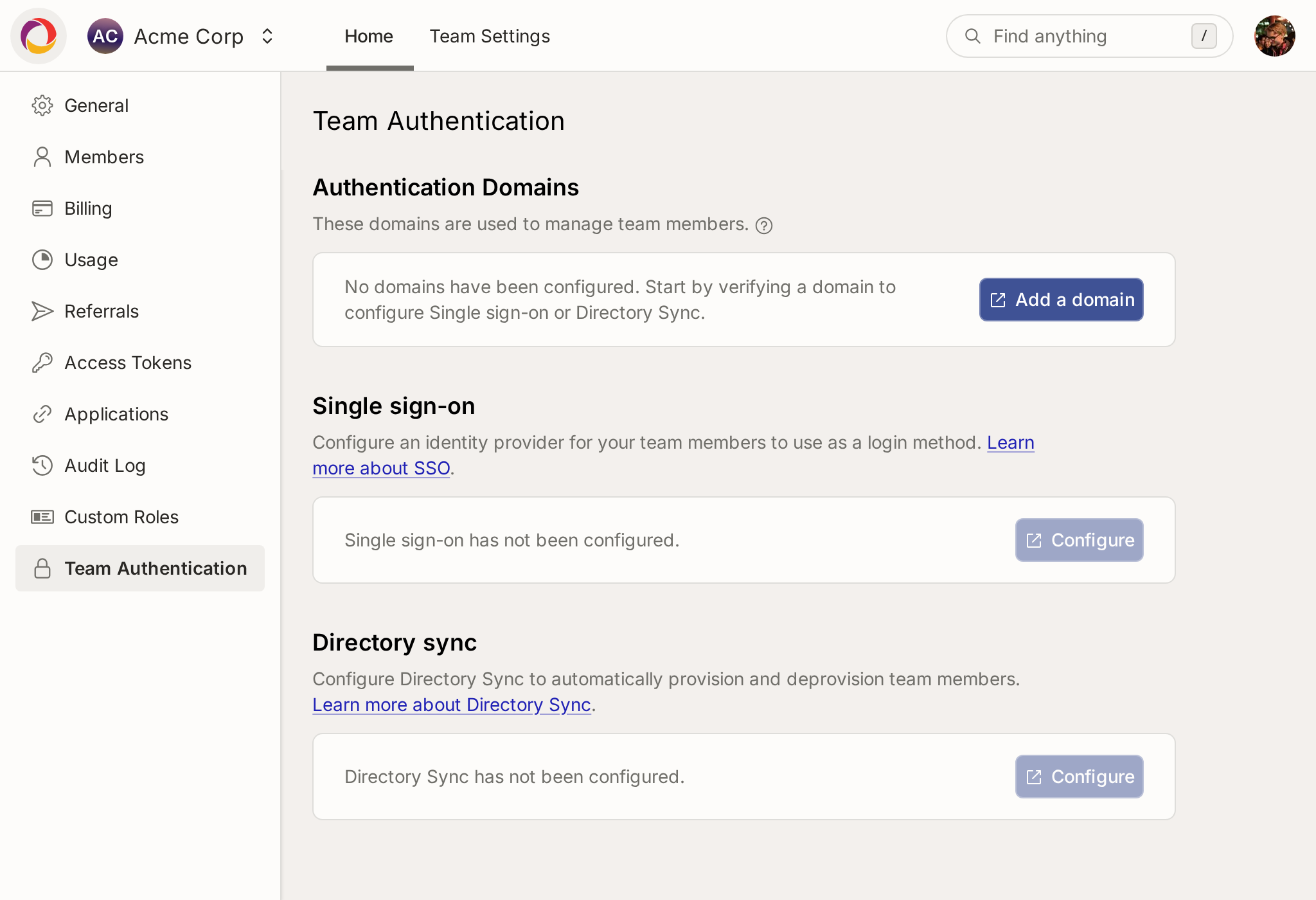Switch to the Home tab
This screenshot has width=1316, height=900.
(x=369, y=36)
